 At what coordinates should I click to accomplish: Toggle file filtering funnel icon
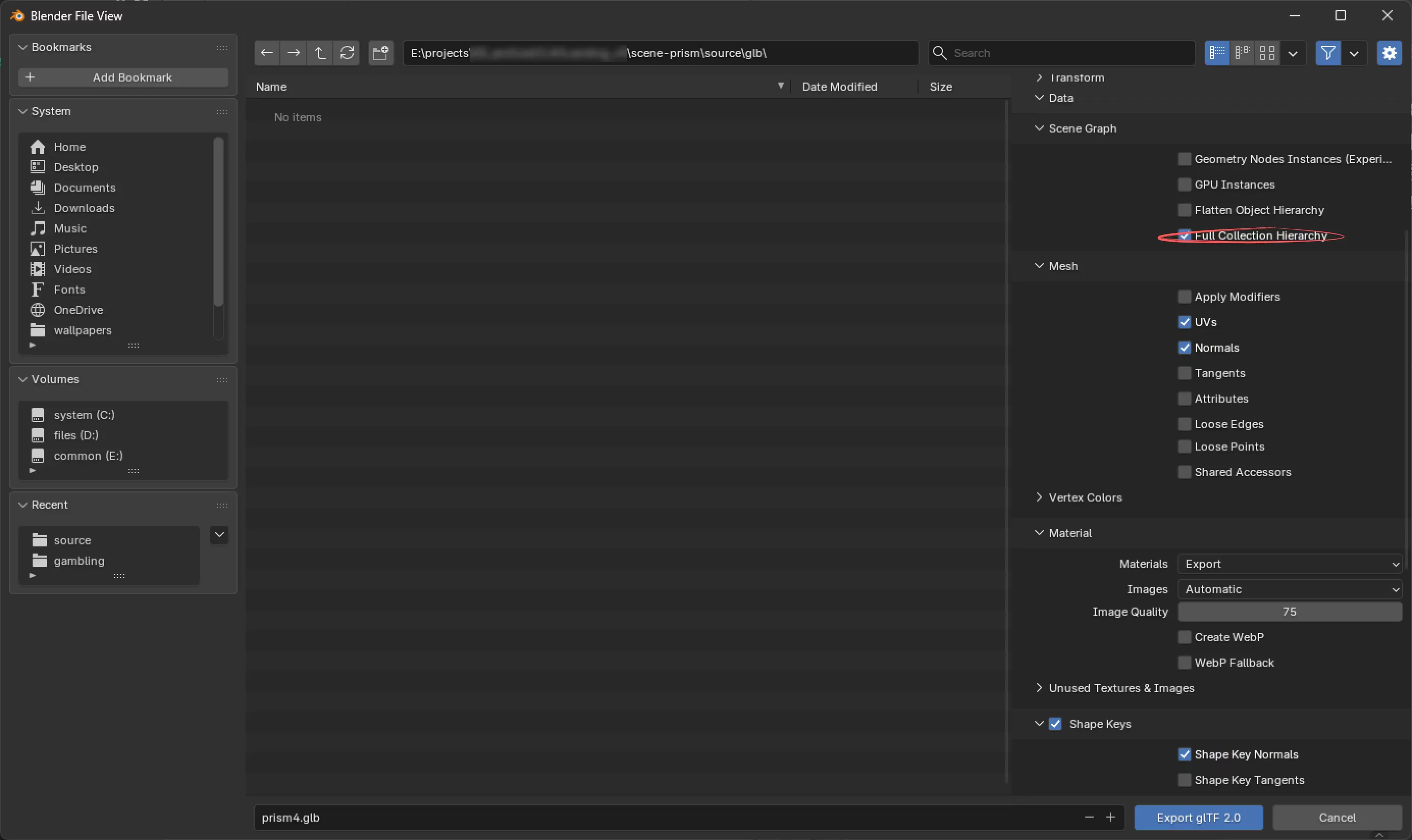point(1328,53)
